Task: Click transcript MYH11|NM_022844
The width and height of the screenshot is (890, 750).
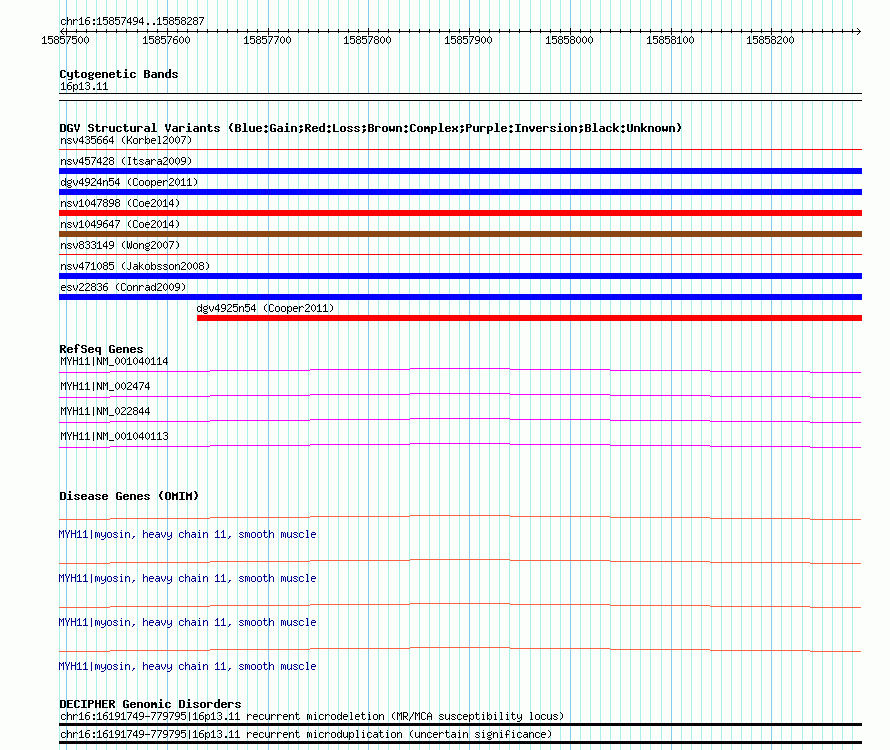Action: (105, 412)
